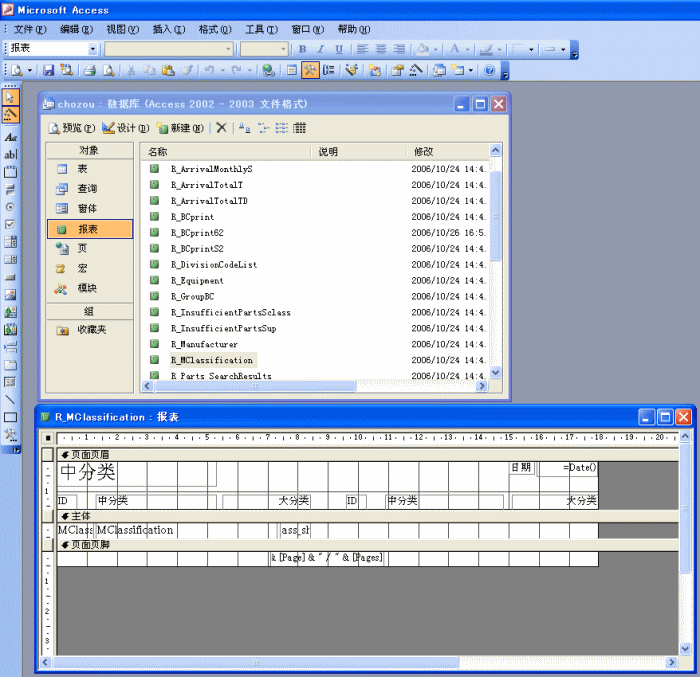Viewport: 700px width, 677px height.
Task: Select the List Box tool
Action: (10, 259)
